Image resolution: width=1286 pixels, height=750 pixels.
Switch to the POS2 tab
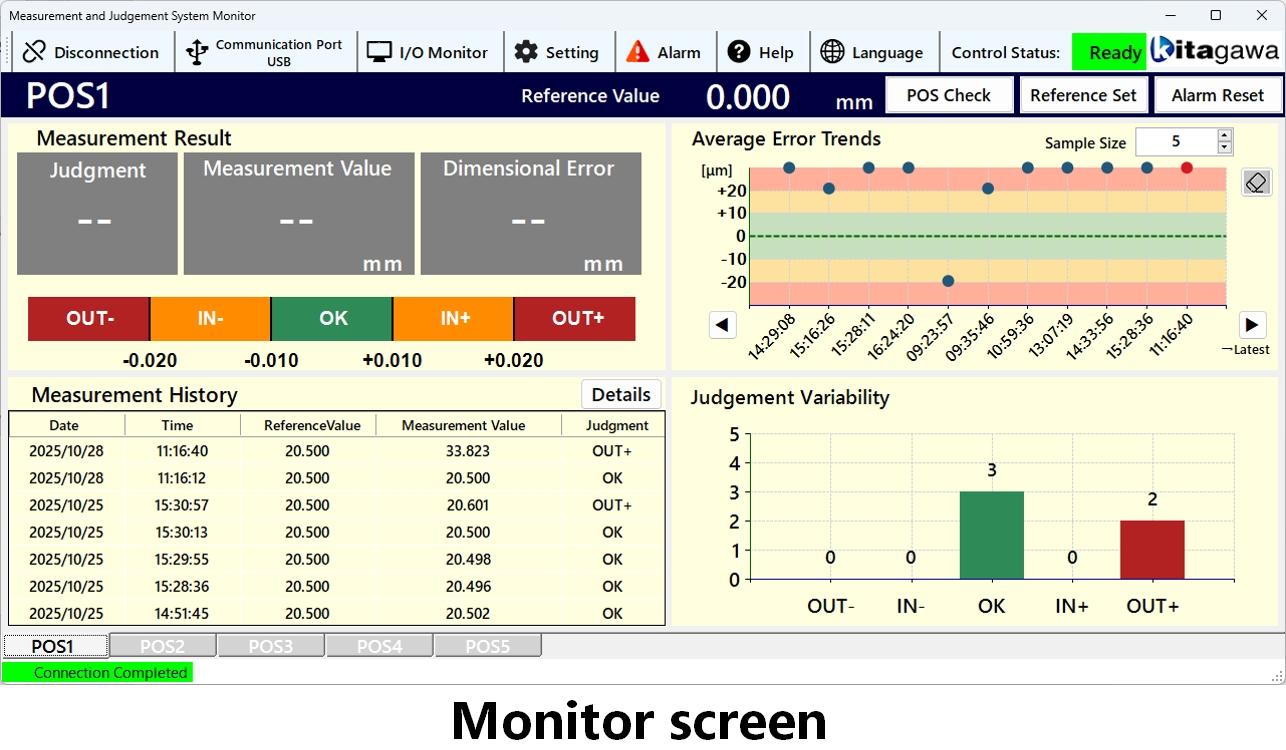(161, 645)
